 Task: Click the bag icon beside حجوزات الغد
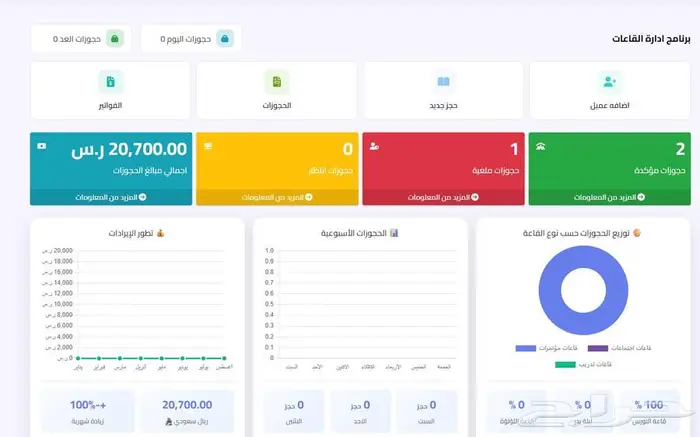click(115, 39)
